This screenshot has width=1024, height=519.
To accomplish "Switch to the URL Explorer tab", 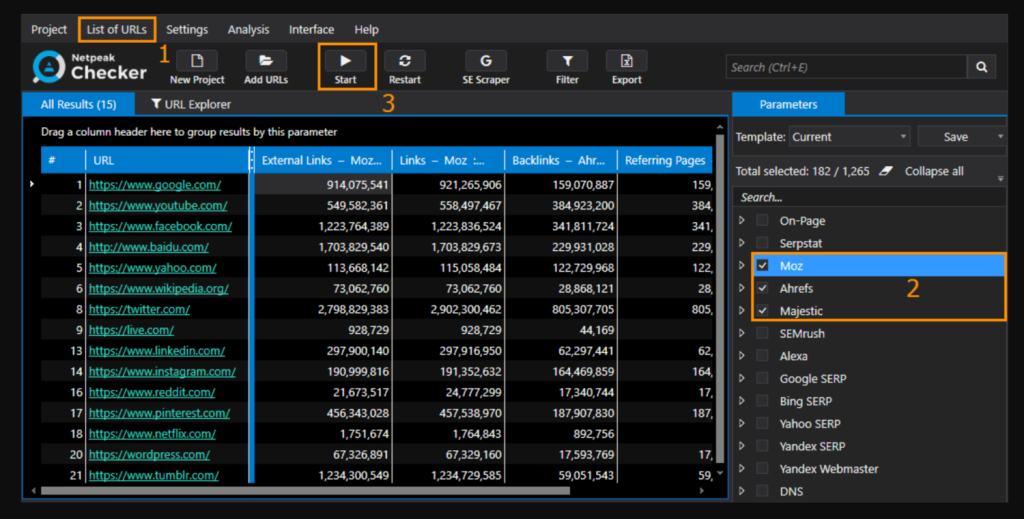I will [191, 104].
